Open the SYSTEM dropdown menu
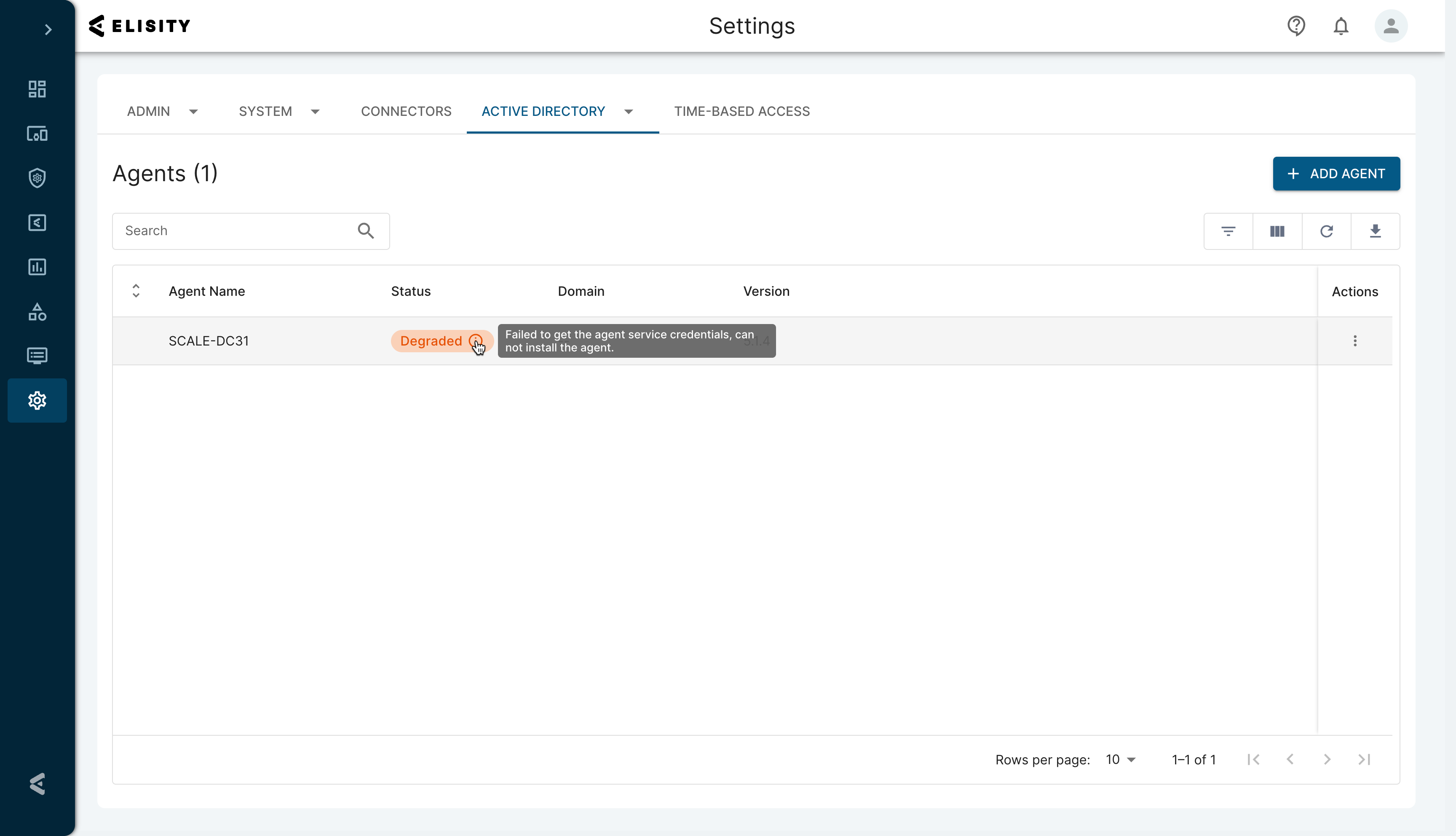 [x=316, y=111]
